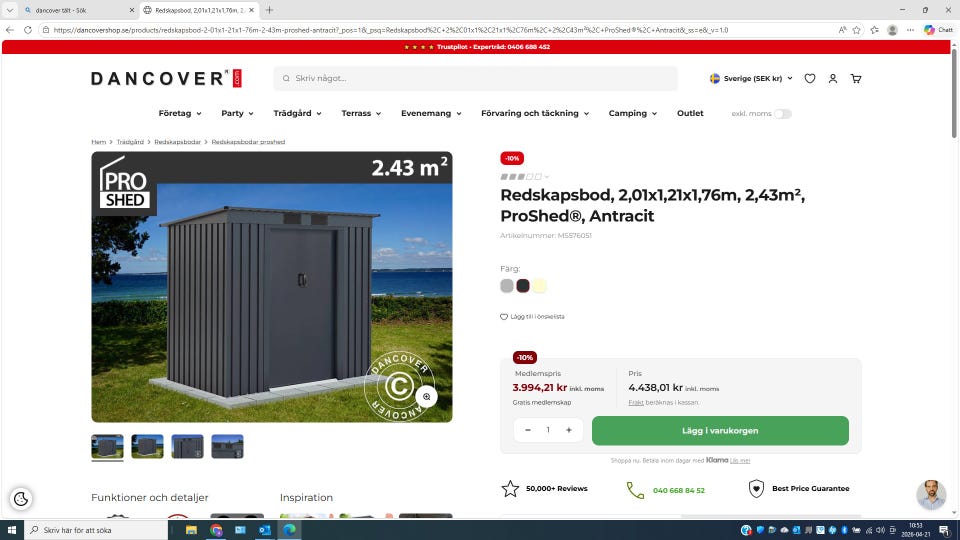Image resolution: width=960 pixels, height=540 pixels.
Task: Expand the Sverige (SEK kr) currency dropdown
Action: click(751, 78)
